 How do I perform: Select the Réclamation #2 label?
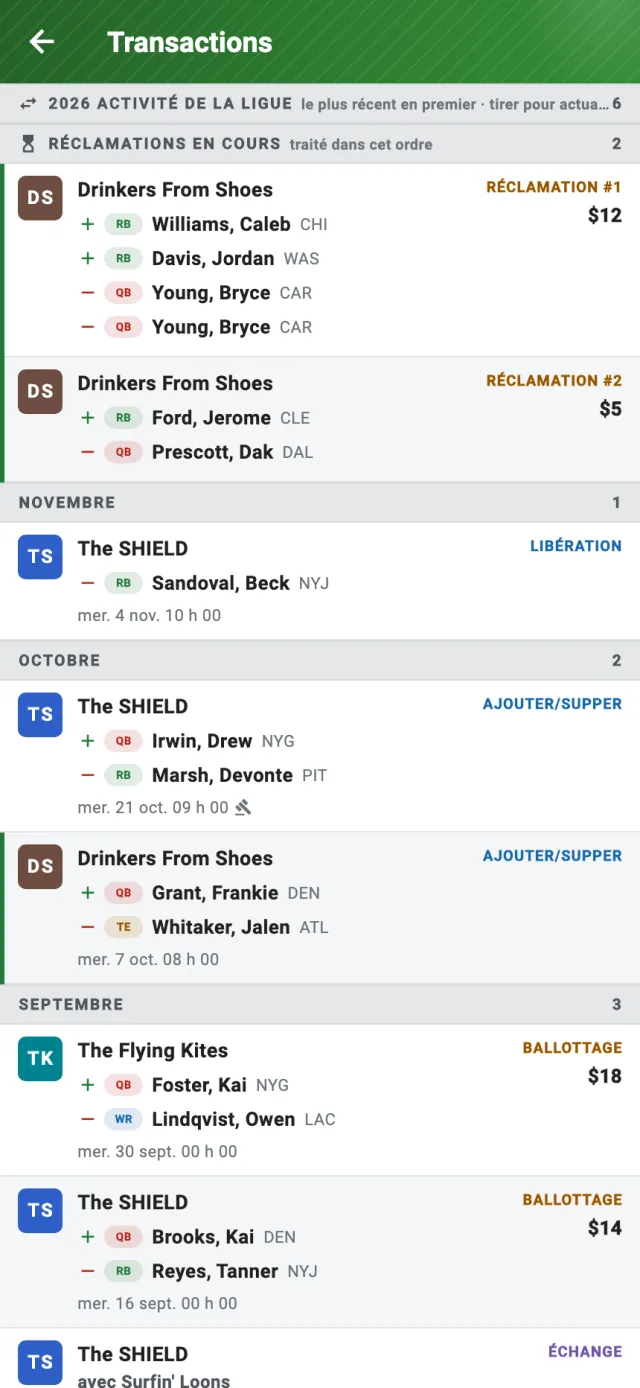pos(554,380)
